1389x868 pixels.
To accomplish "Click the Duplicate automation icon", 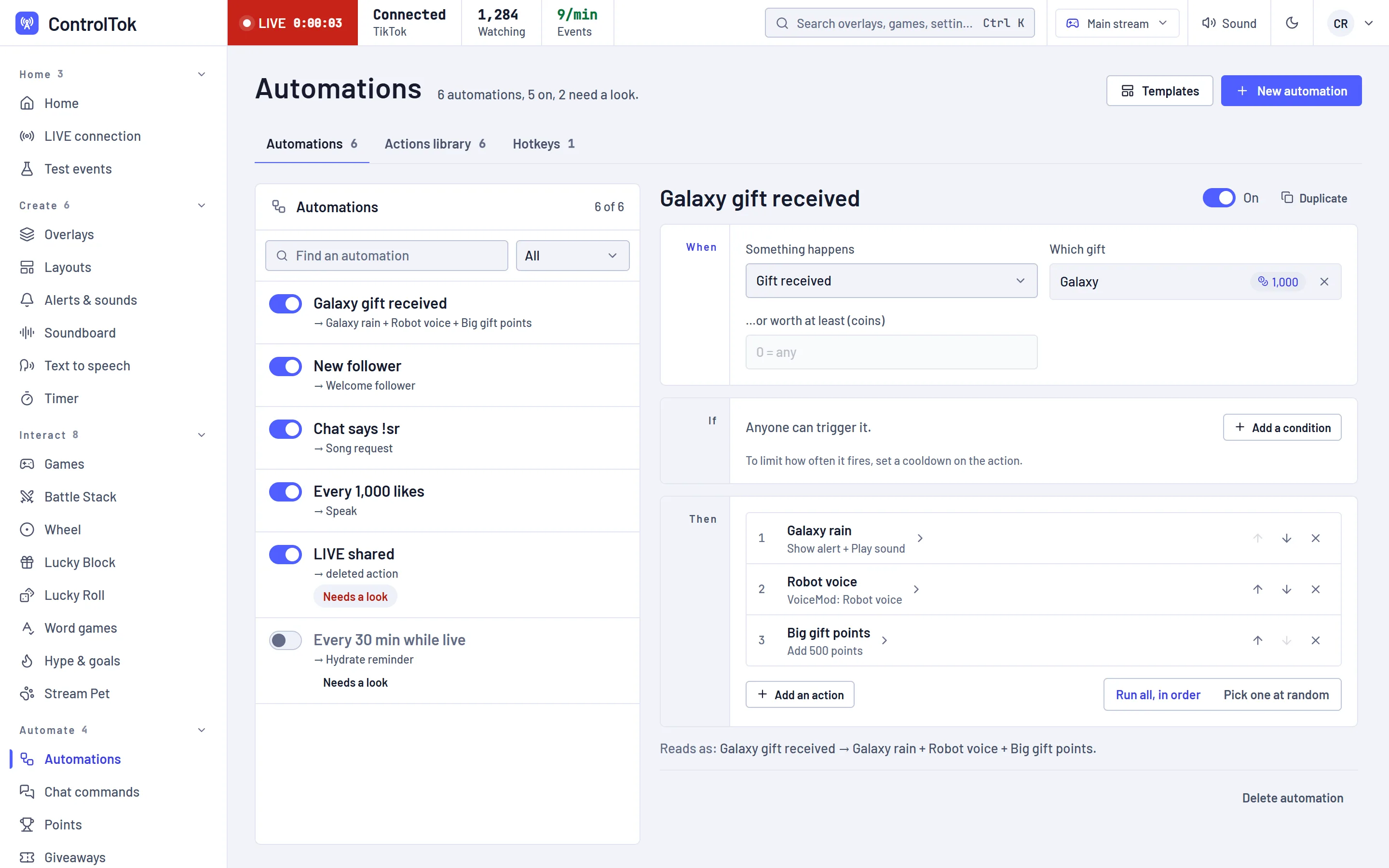I will pos(1287,198).
